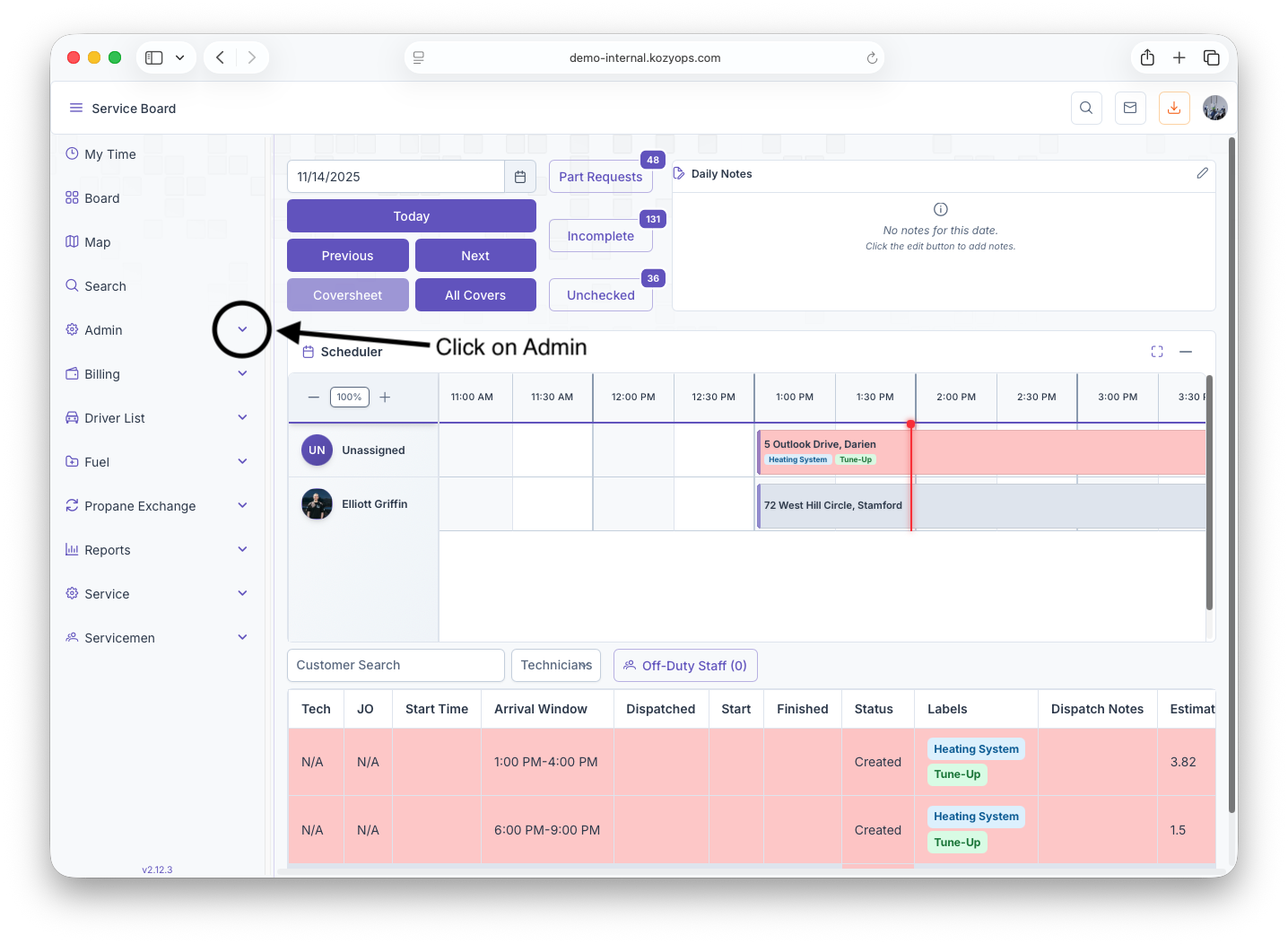This screenshot has height=944, width=1288.
Task: Click the calendar icon beside the date field
Action: [x=520, y=177]
